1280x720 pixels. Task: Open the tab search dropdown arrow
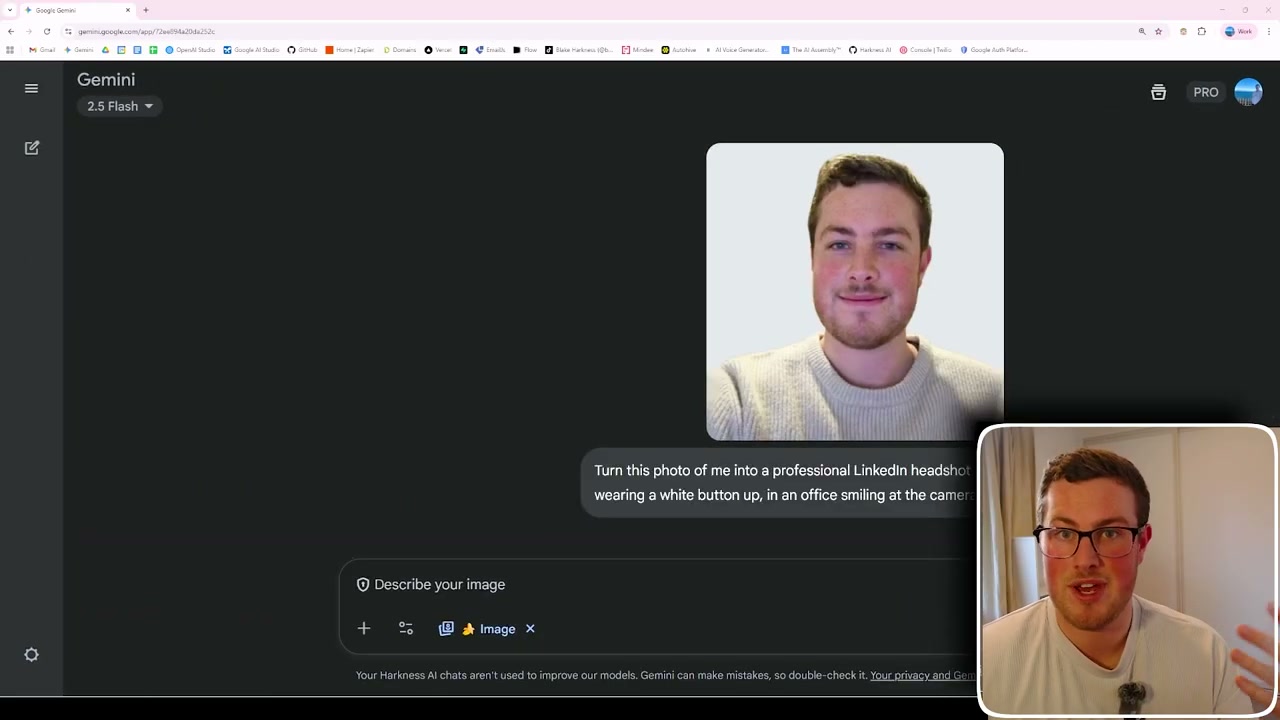coord(9,10)
